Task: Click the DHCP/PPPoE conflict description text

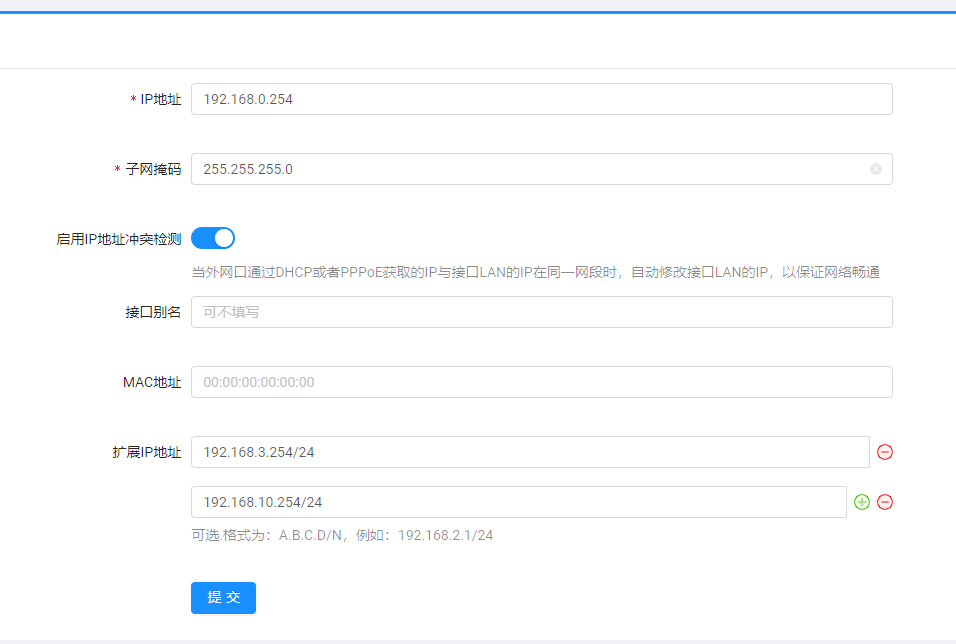Action: [535, 272]
